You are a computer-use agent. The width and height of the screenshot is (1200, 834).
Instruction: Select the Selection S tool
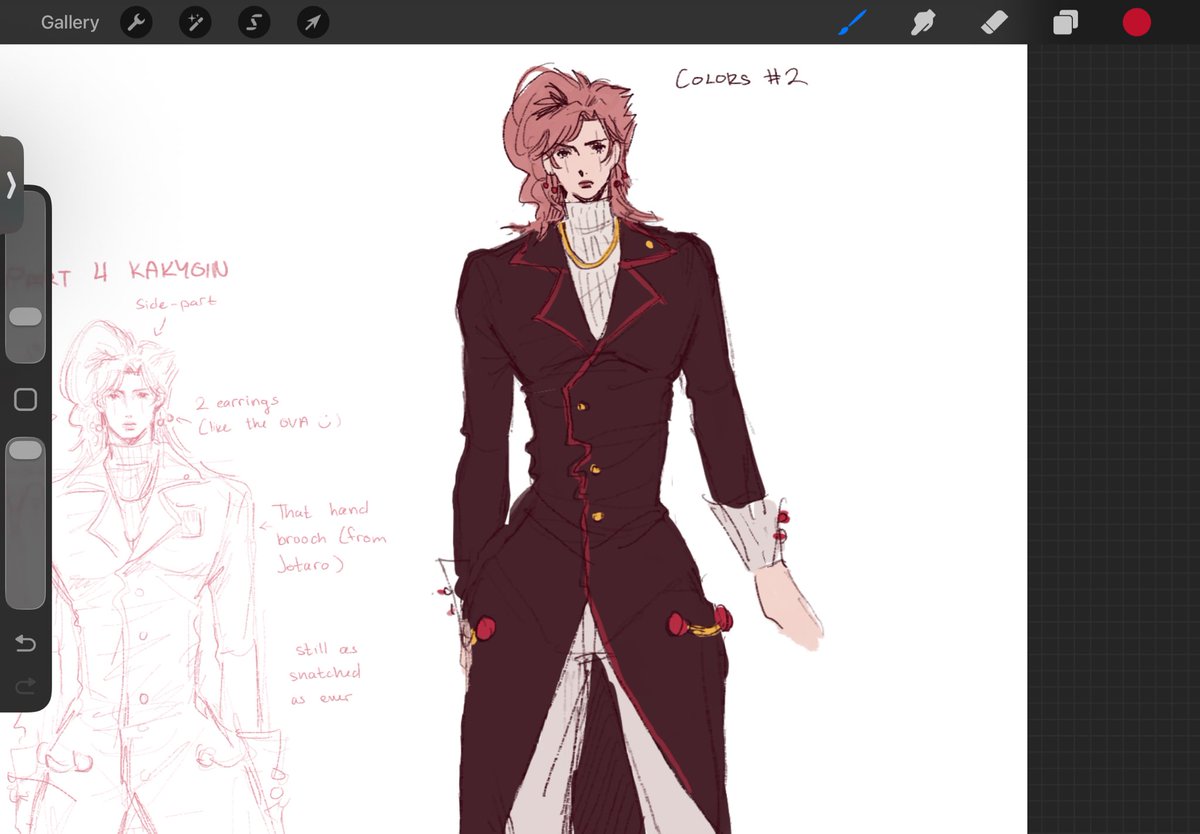tap(254, 22)
